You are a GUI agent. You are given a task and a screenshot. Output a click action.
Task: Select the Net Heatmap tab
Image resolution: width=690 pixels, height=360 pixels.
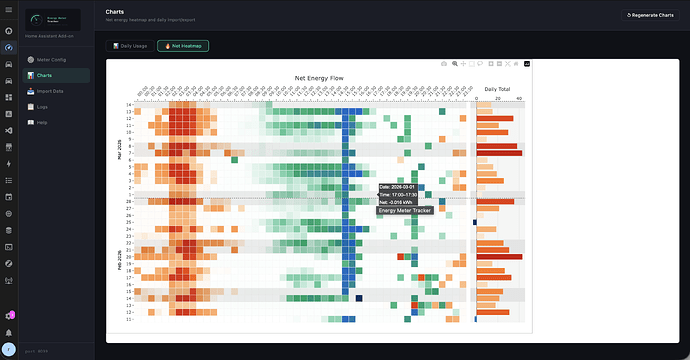(x=183, y=46)
